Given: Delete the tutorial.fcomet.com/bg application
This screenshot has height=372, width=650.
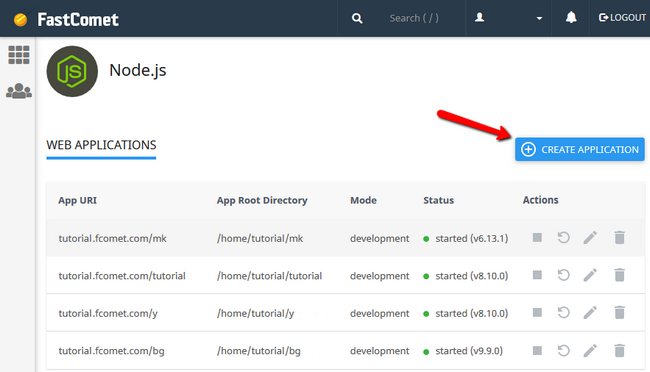Looking at the screenshot, I should point(619,350).
